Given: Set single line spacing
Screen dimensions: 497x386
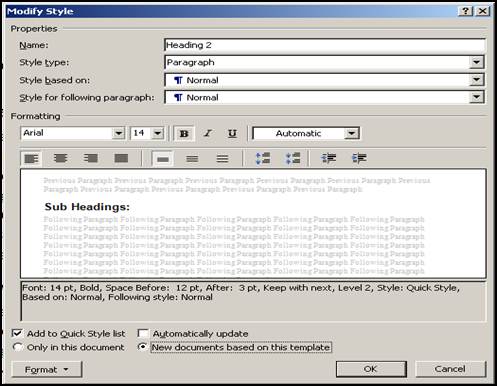Looking at the screenshot, I should [x=162, y=159].
